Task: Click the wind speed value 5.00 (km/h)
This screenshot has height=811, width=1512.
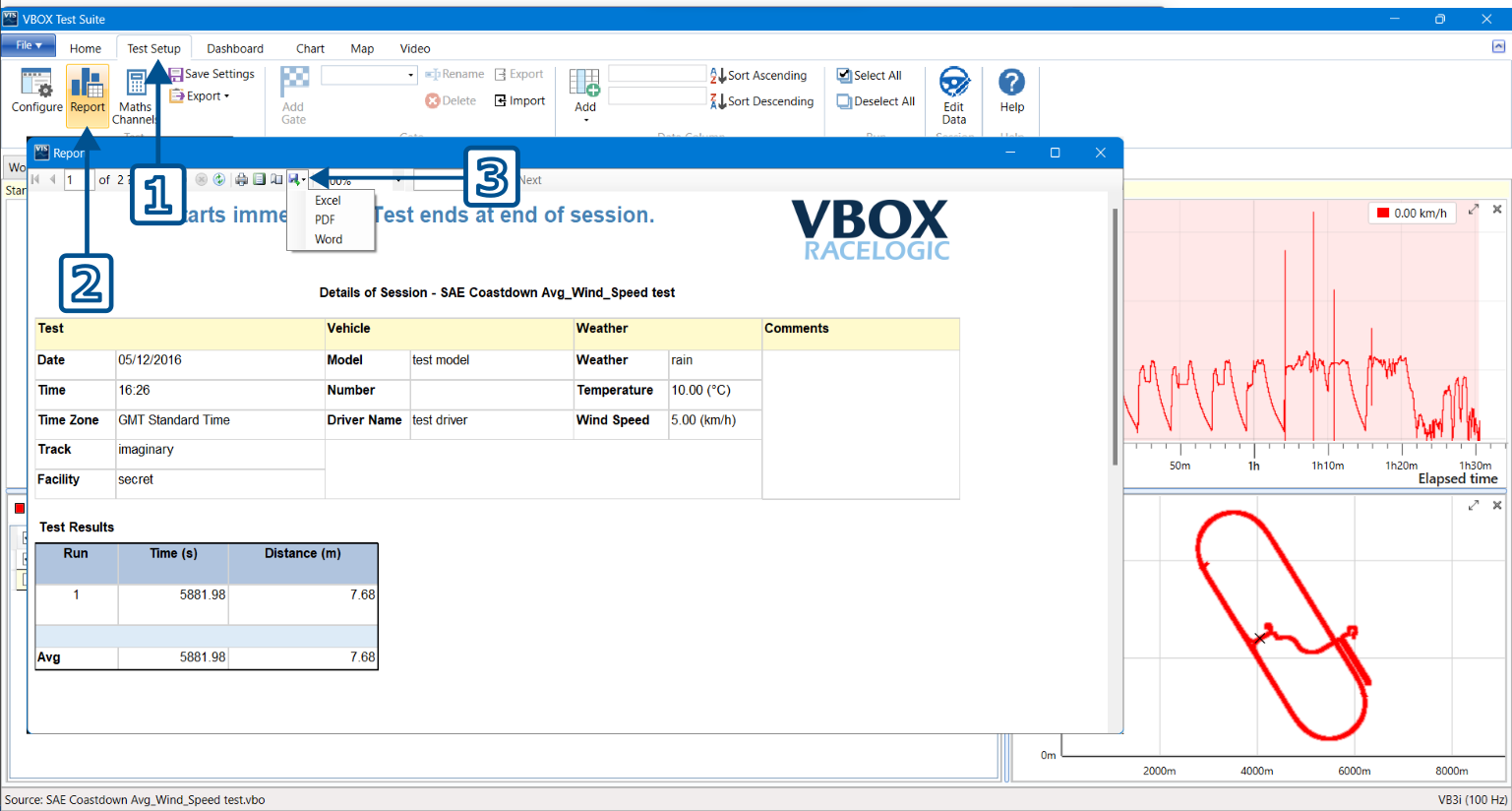Action: [x=703, y=420]
